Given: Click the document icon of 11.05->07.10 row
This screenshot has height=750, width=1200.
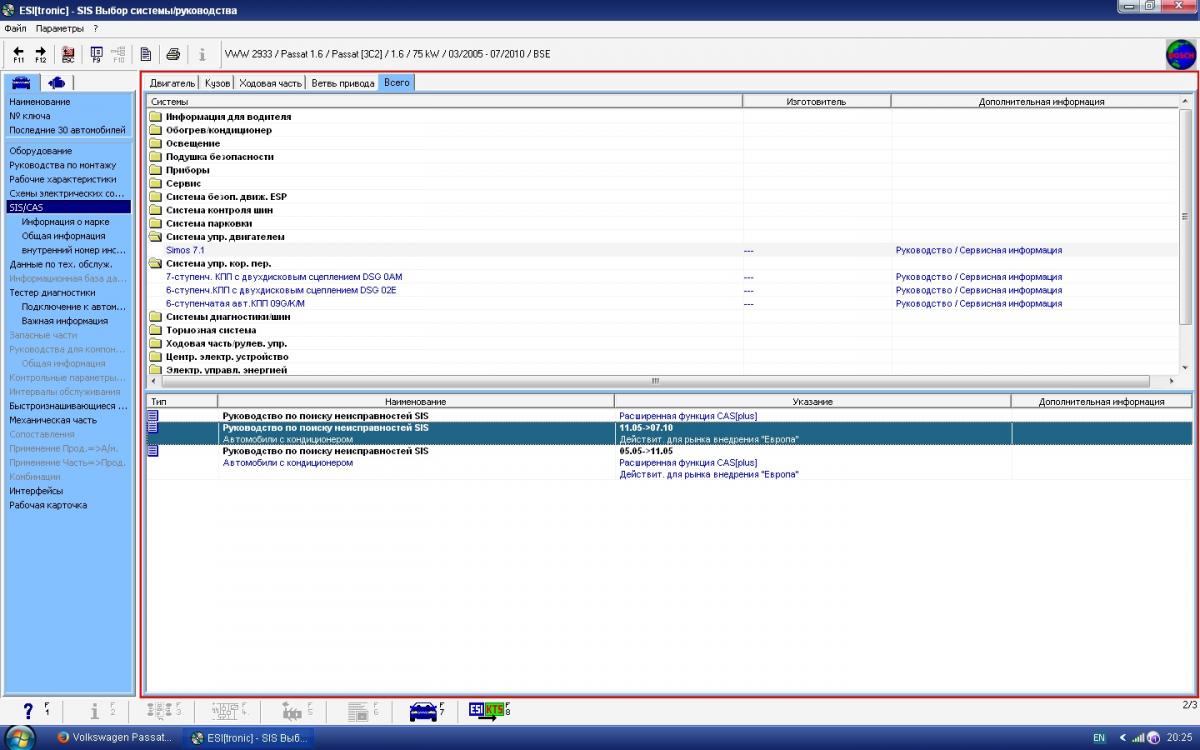Looking at the screenshot, I should point(153,427).
